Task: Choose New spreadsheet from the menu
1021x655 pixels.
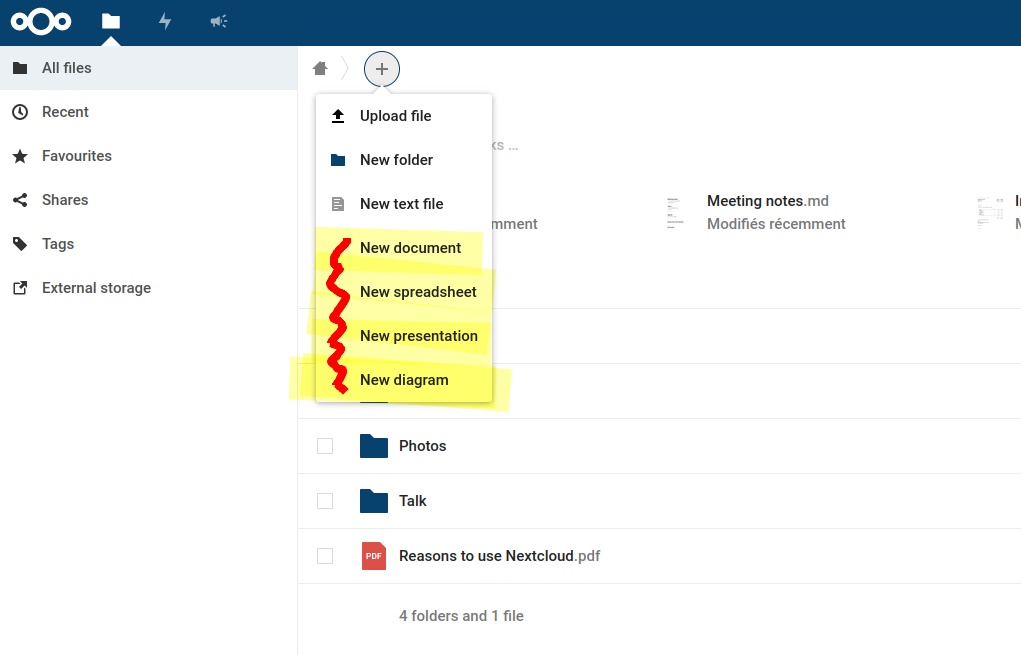Action: (418, 292)
